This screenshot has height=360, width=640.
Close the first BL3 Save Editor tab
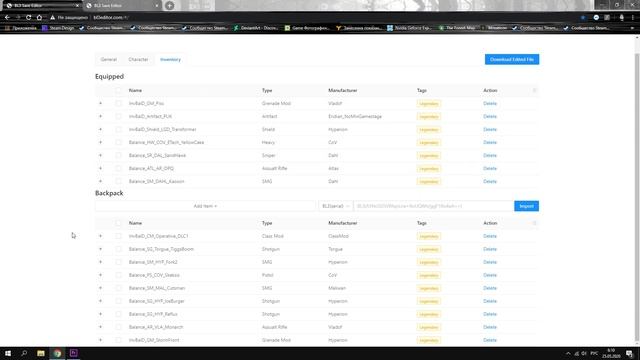tap(77, 6)
